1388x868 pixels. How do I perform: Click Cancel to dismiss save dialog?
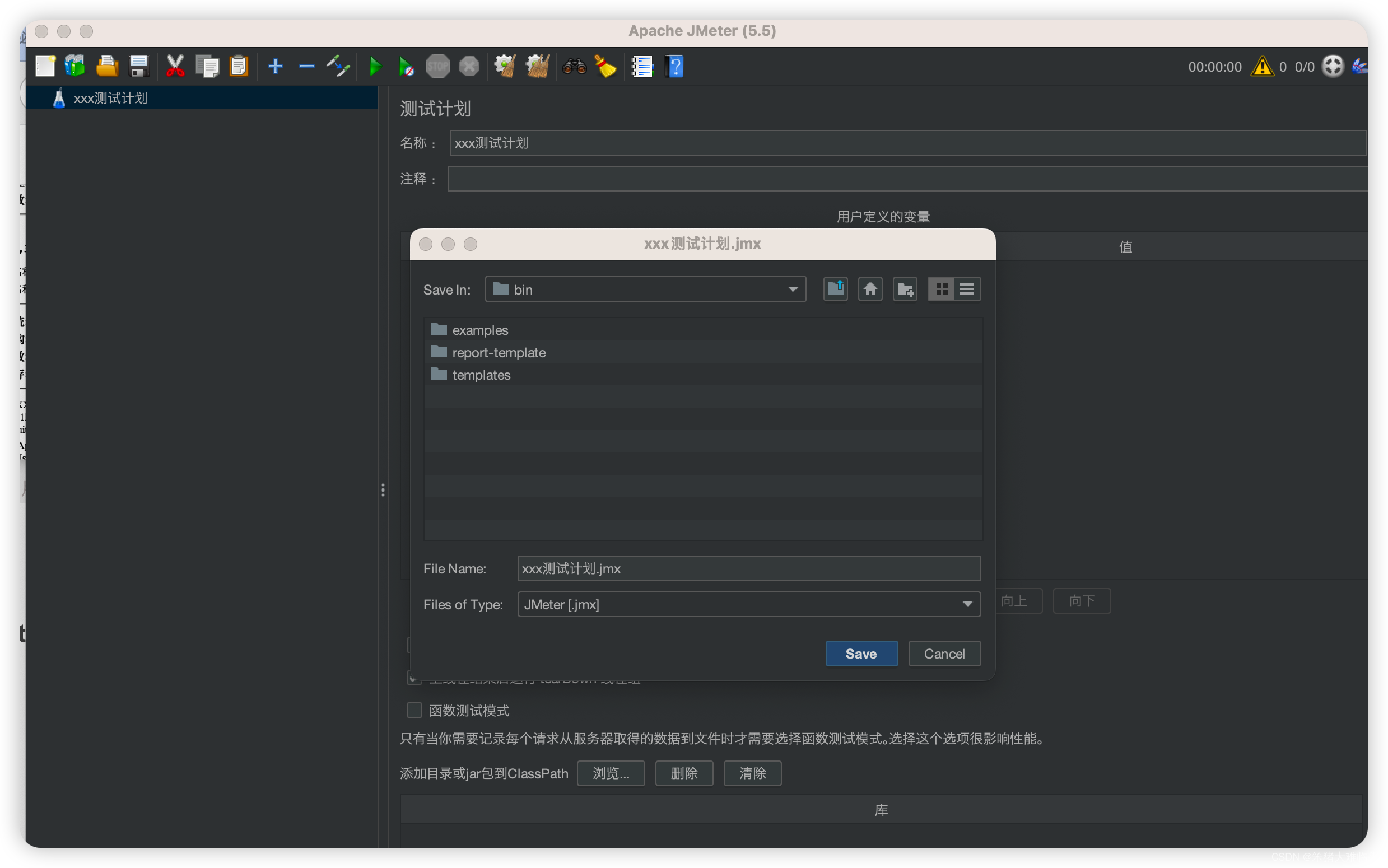point(943,653)
